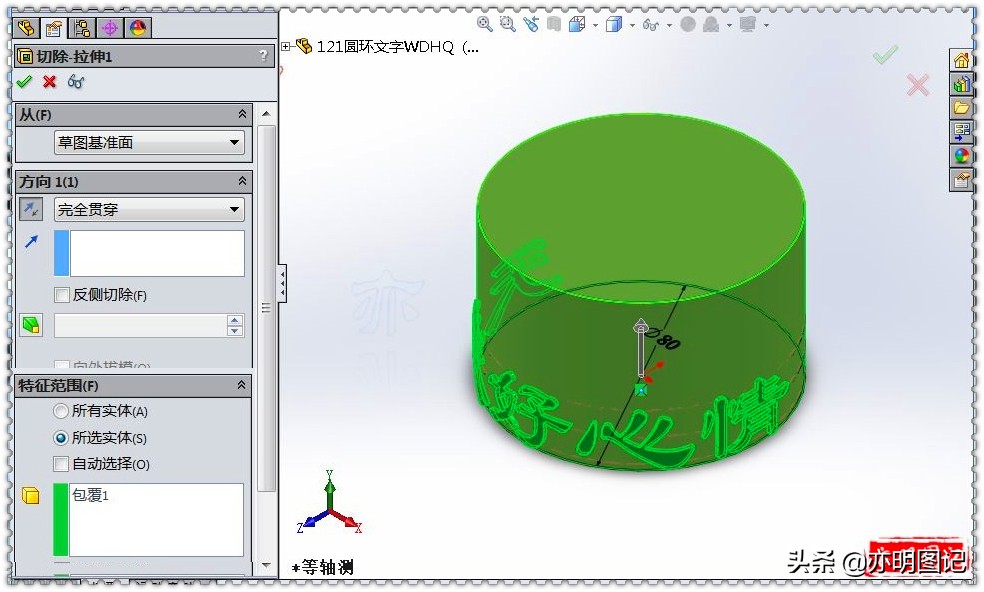The width and height of the screenshot is (984, 592).
Task: Switch to the ConfigurationManager tab
Action: click(83, 27)
